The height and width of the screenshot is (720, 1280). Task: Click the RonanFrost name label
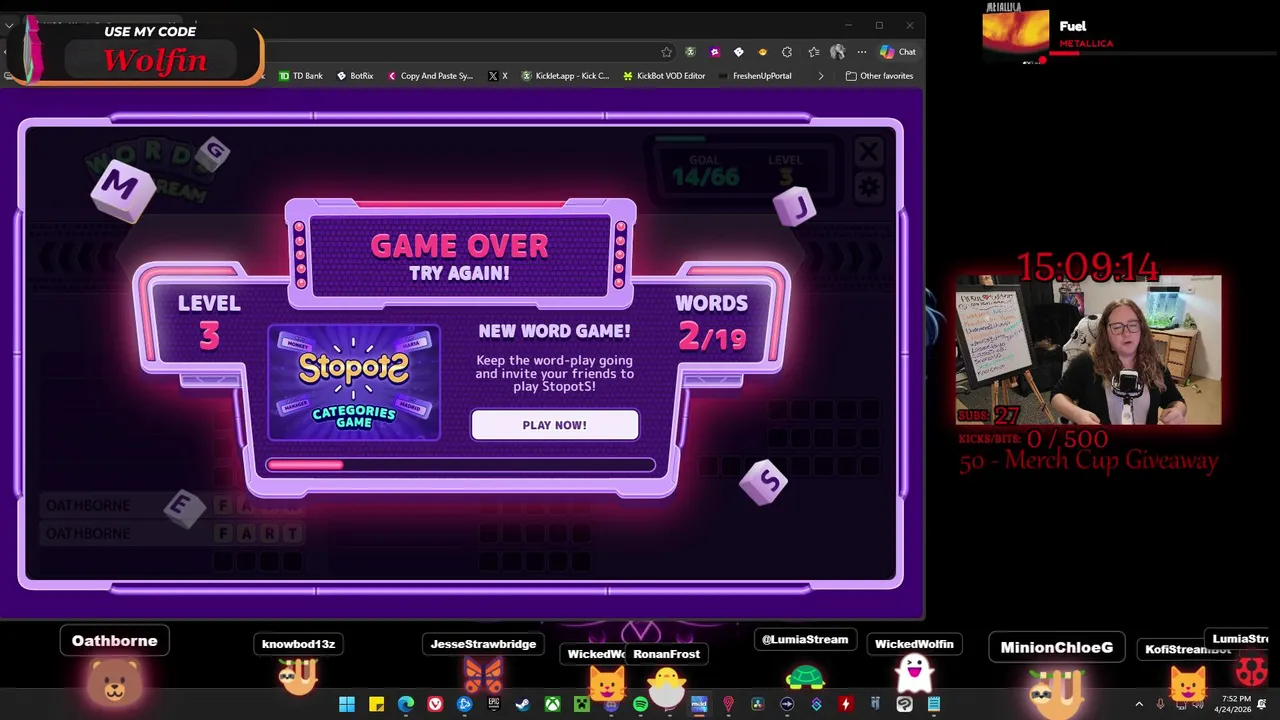[666, 654]
